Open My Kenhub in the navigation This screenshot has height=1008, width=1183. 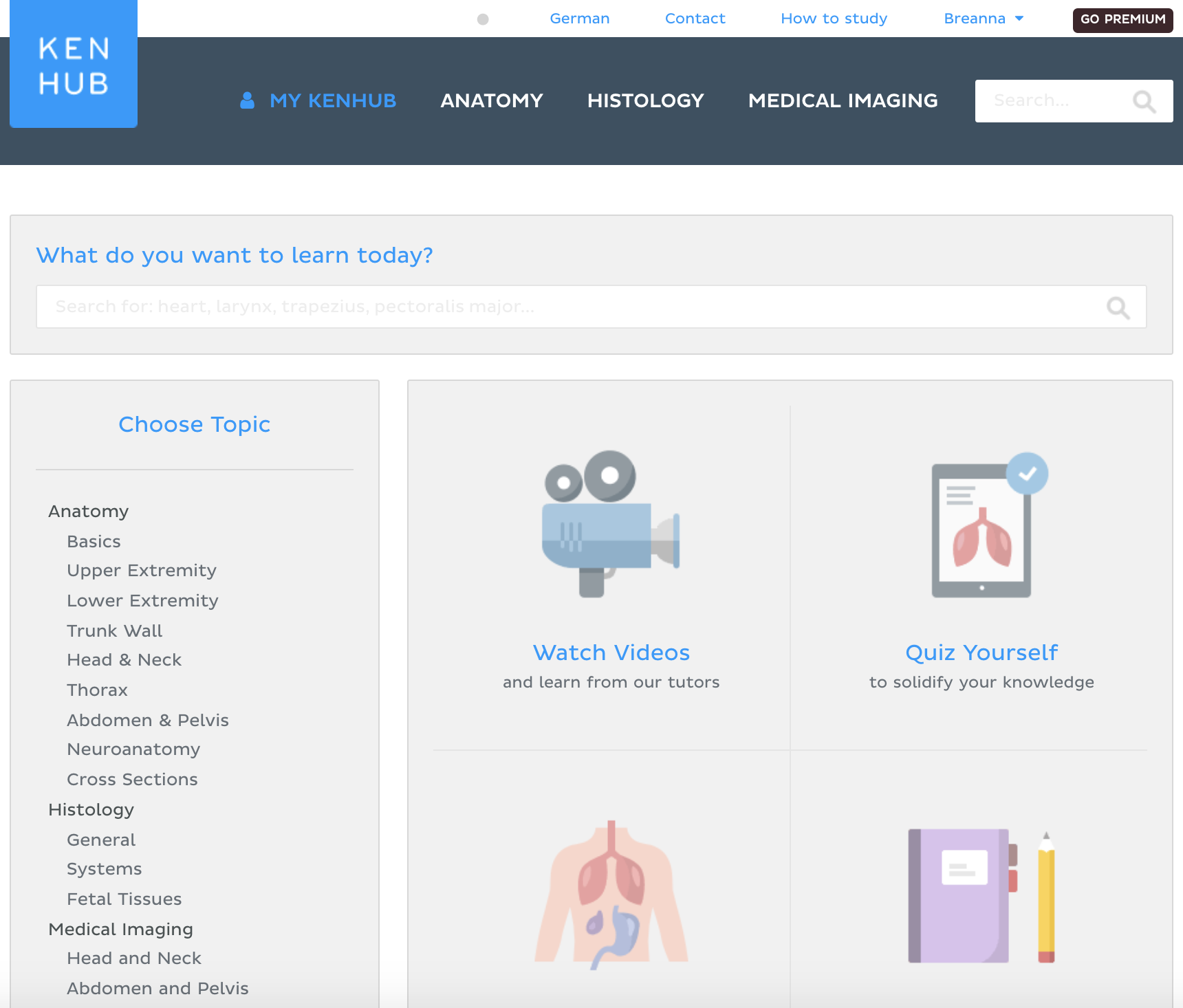(x=333, y=100)
